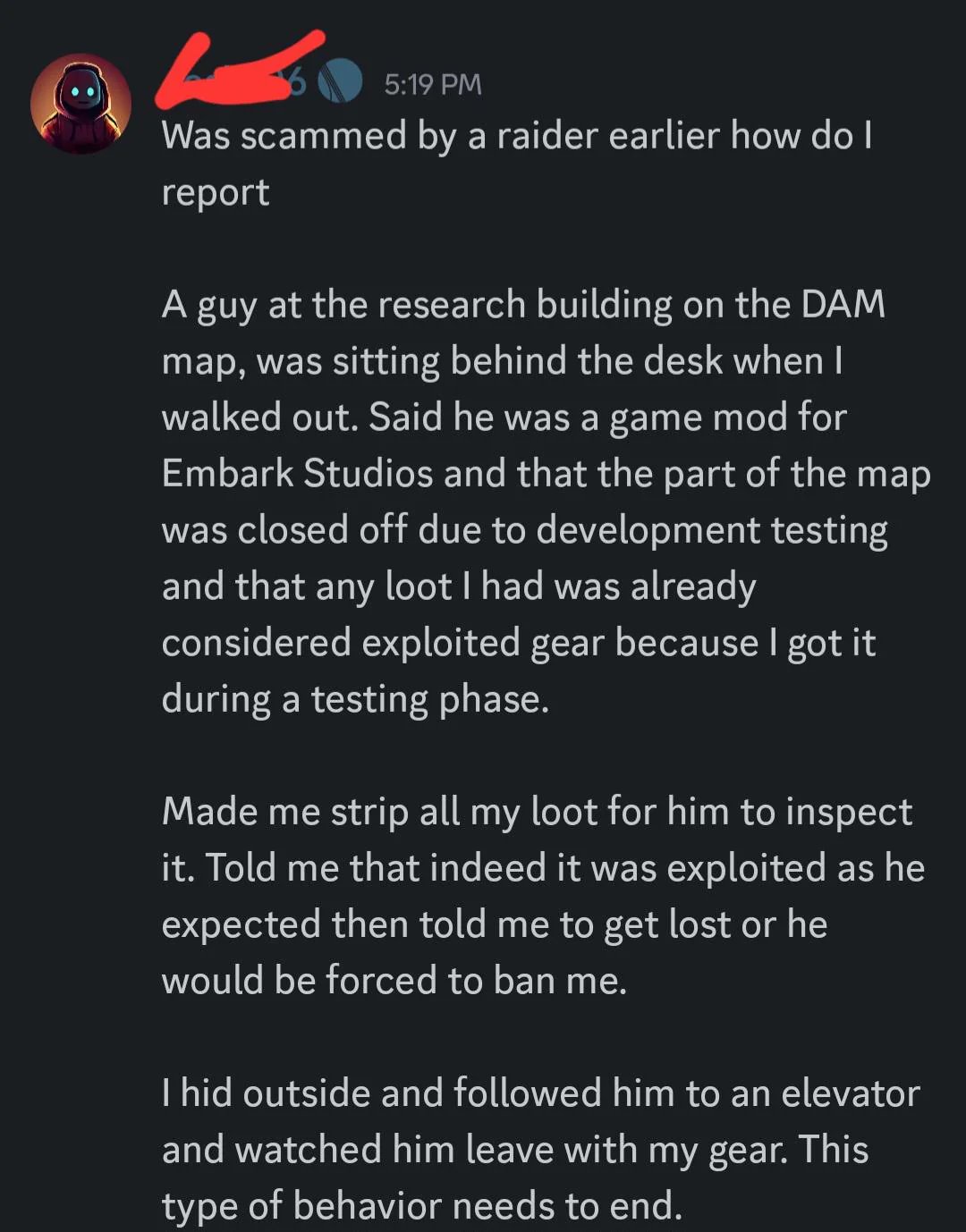Click the word "report" in the message
This screenshot has height=1232, width=966.
[x=216, y=193]
